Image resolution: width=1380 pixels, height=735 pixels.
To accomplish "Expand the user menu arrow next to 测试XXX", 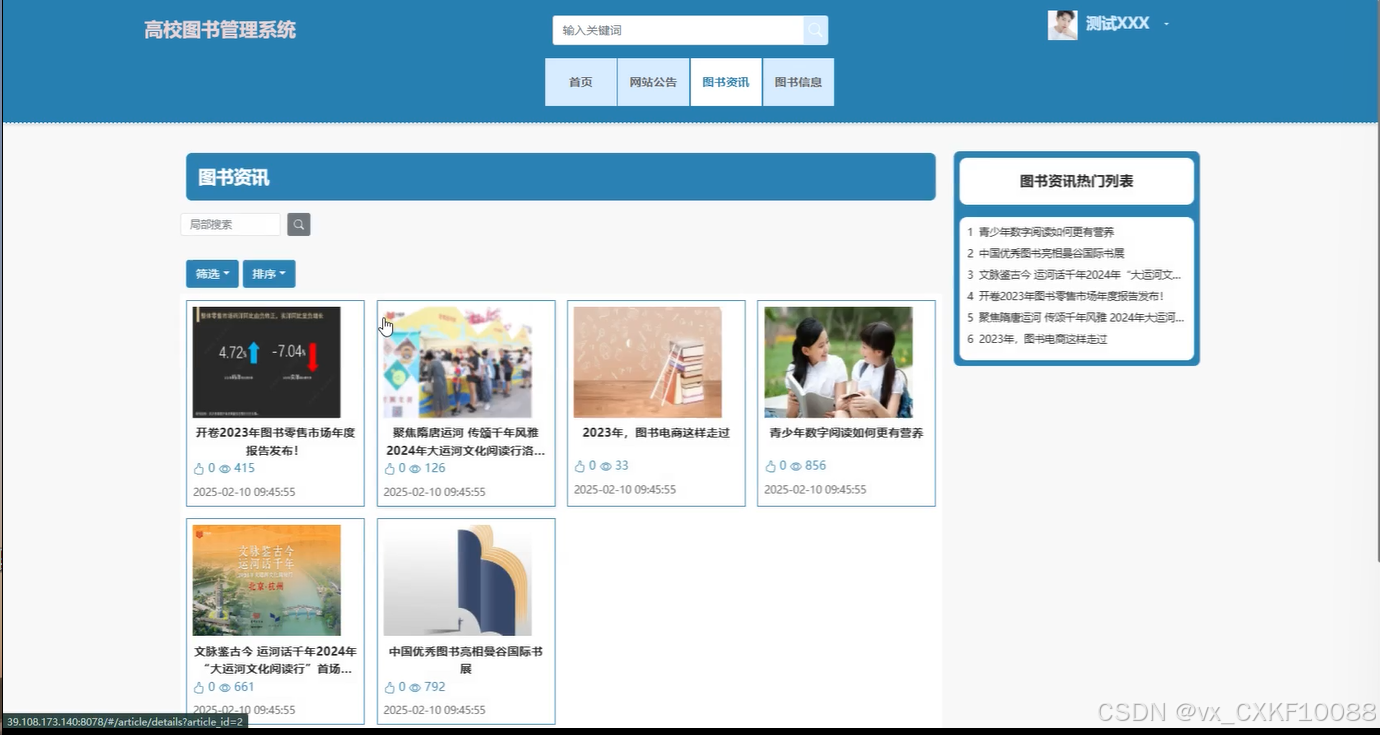I will (1166, 24).
